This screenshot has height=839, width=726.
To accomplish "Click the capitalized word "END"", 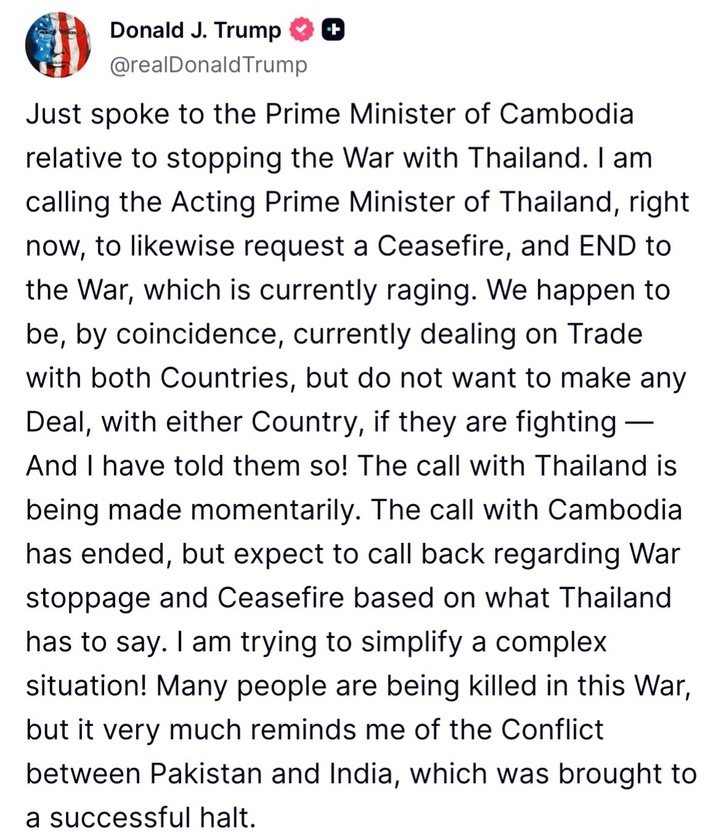I will click(x=608, y=246).
